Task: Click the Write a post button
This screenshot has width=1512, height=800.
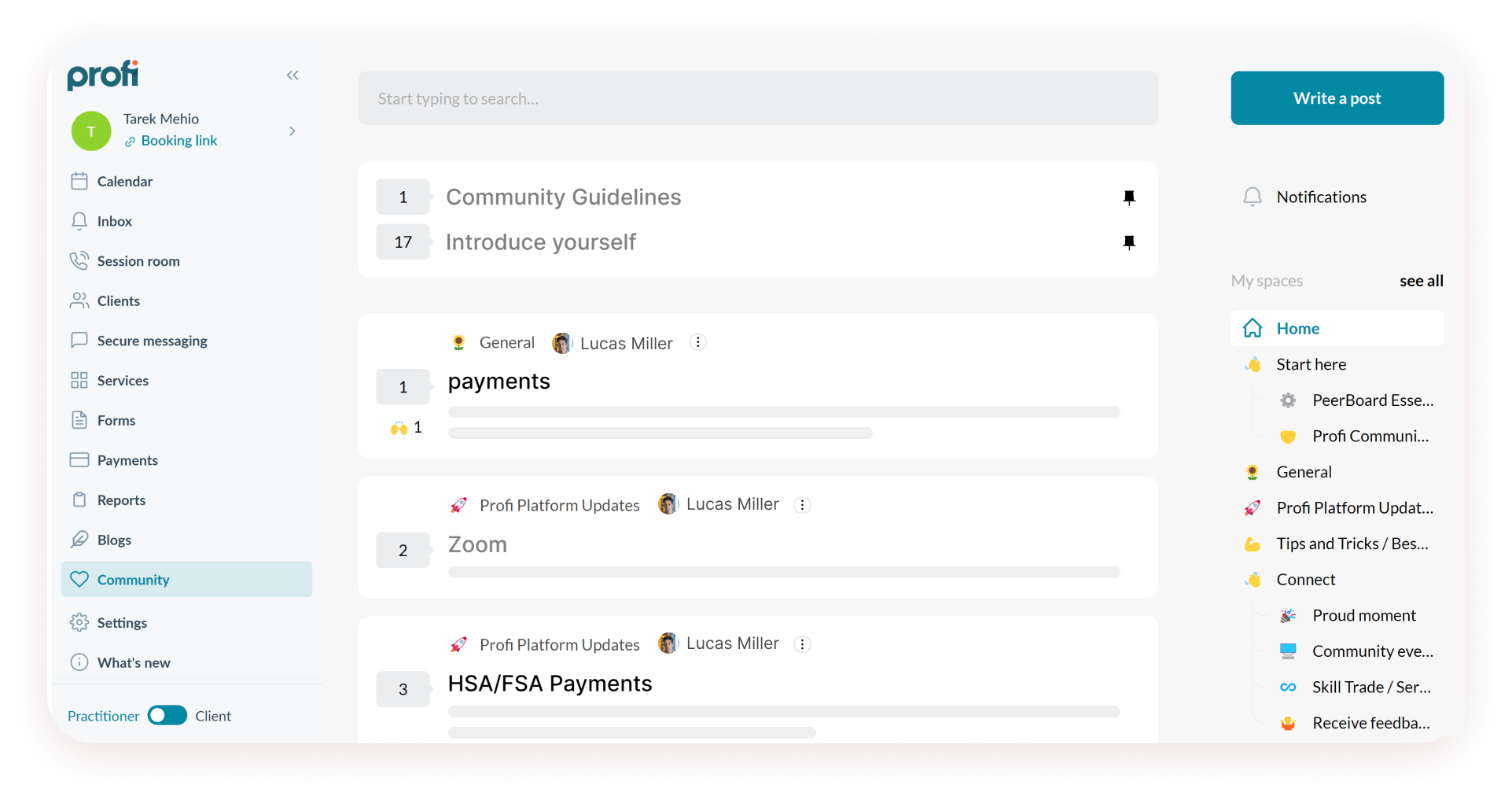Action: [1337, 98]
